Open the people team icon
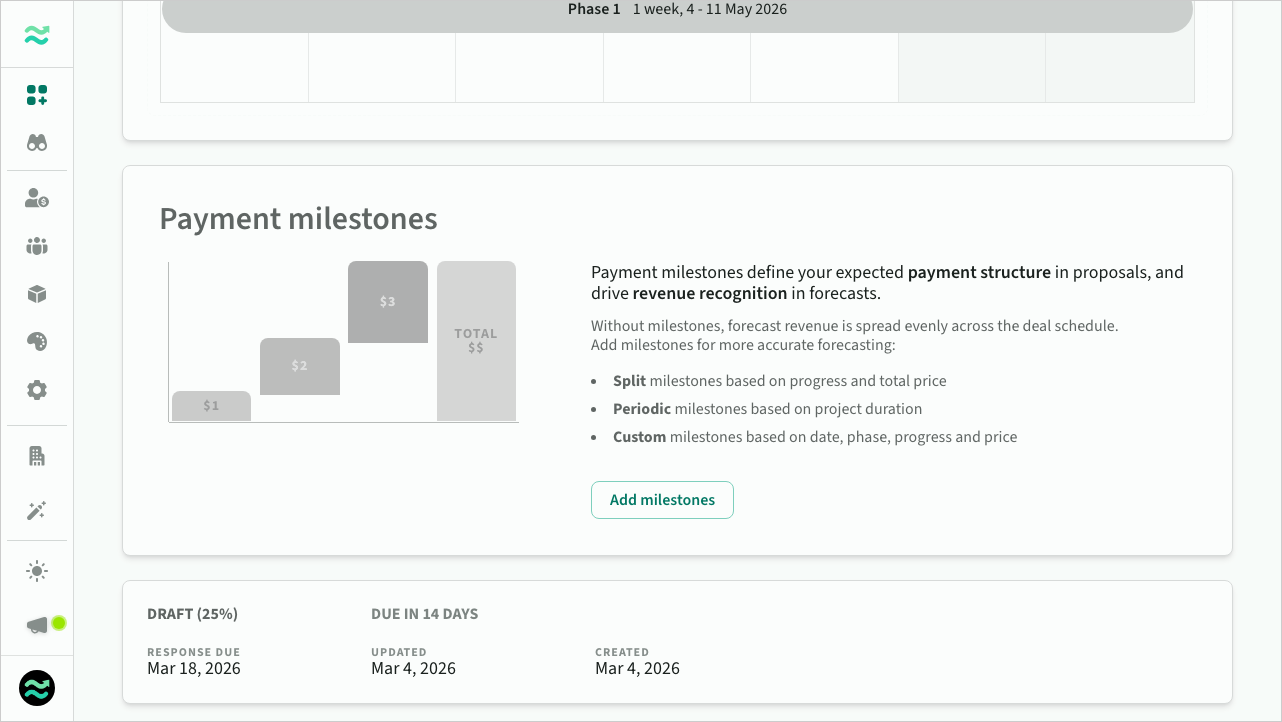1282x722 pixels. tap(37, 246)
